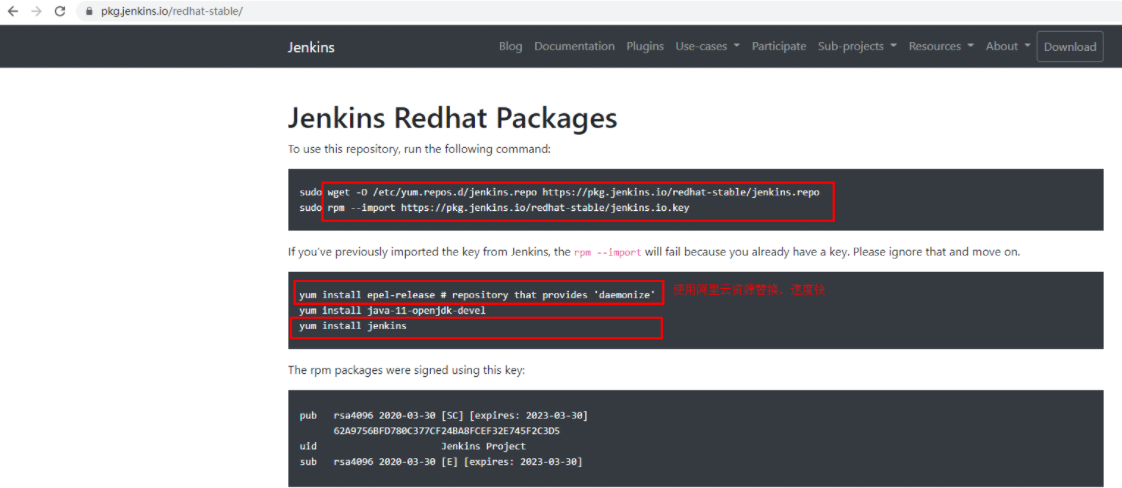Image resolution: width=1122 pixels, height=488 pixels.
Task: Click the Download button
Action: tap(1070, 47)
